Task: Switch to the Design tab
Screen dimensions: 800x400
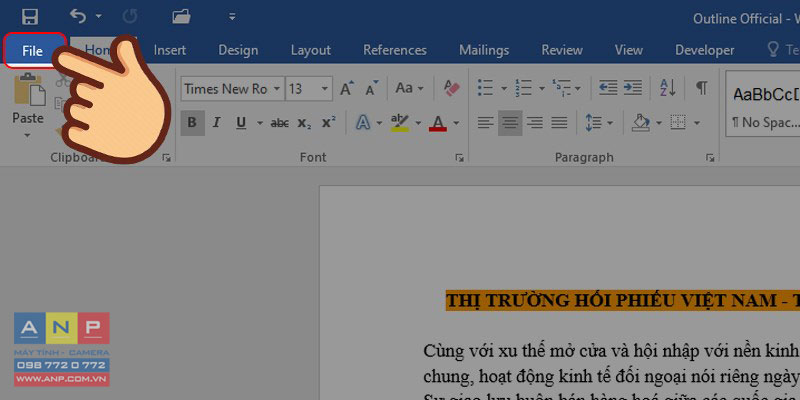Action: point(238,50)
